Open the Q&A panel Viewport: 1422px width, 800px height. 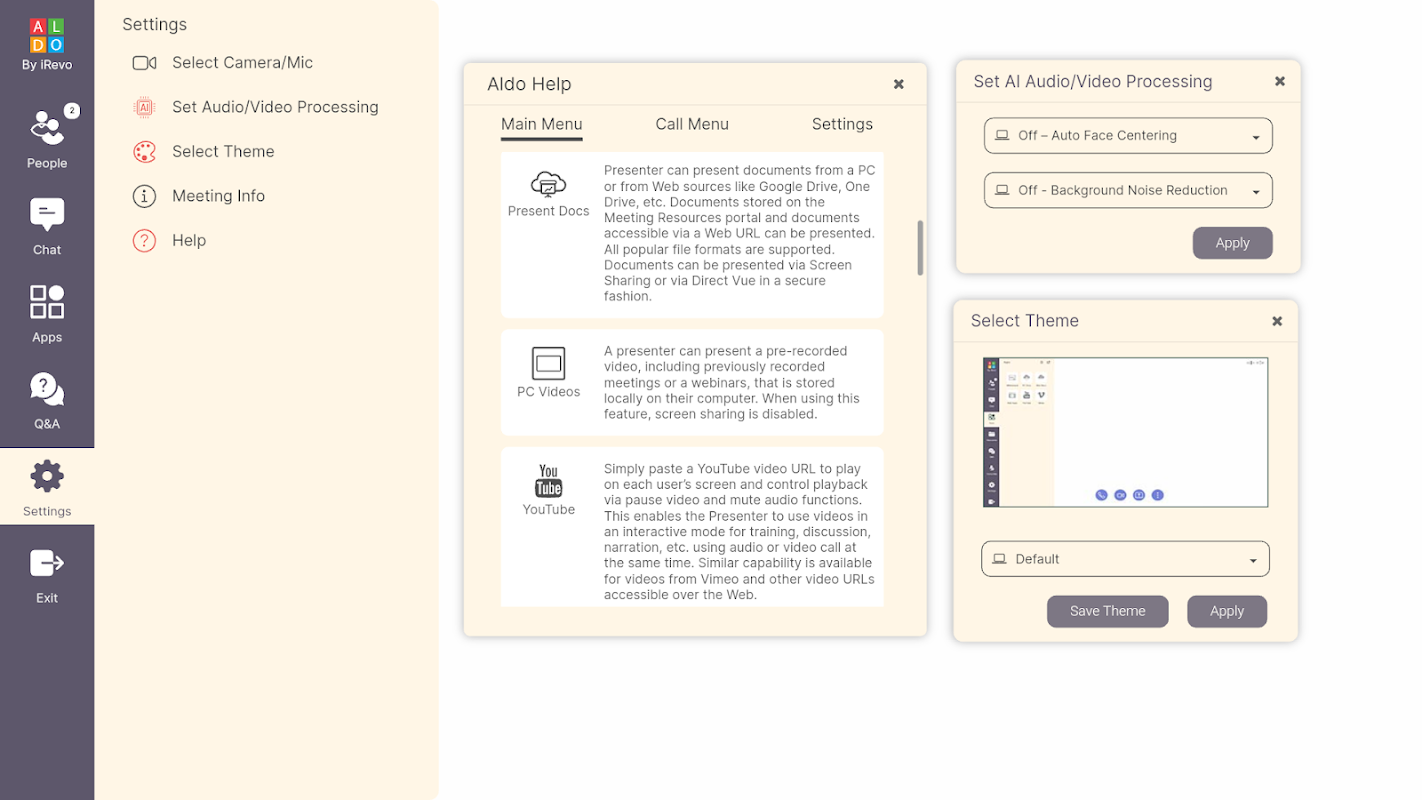(x=47, y=400)
